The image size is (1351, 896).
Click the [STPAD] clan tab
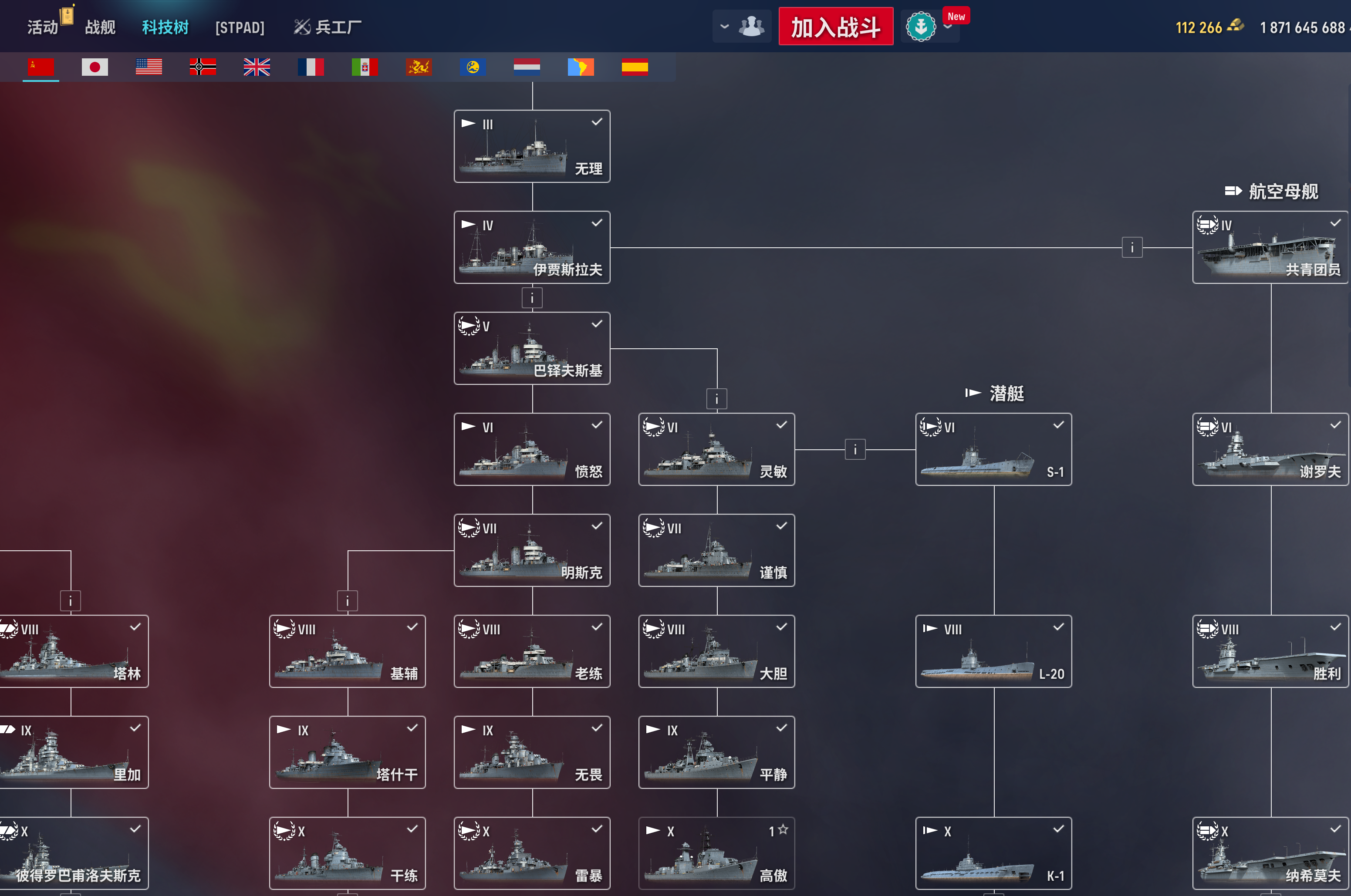tap(240, 27)
